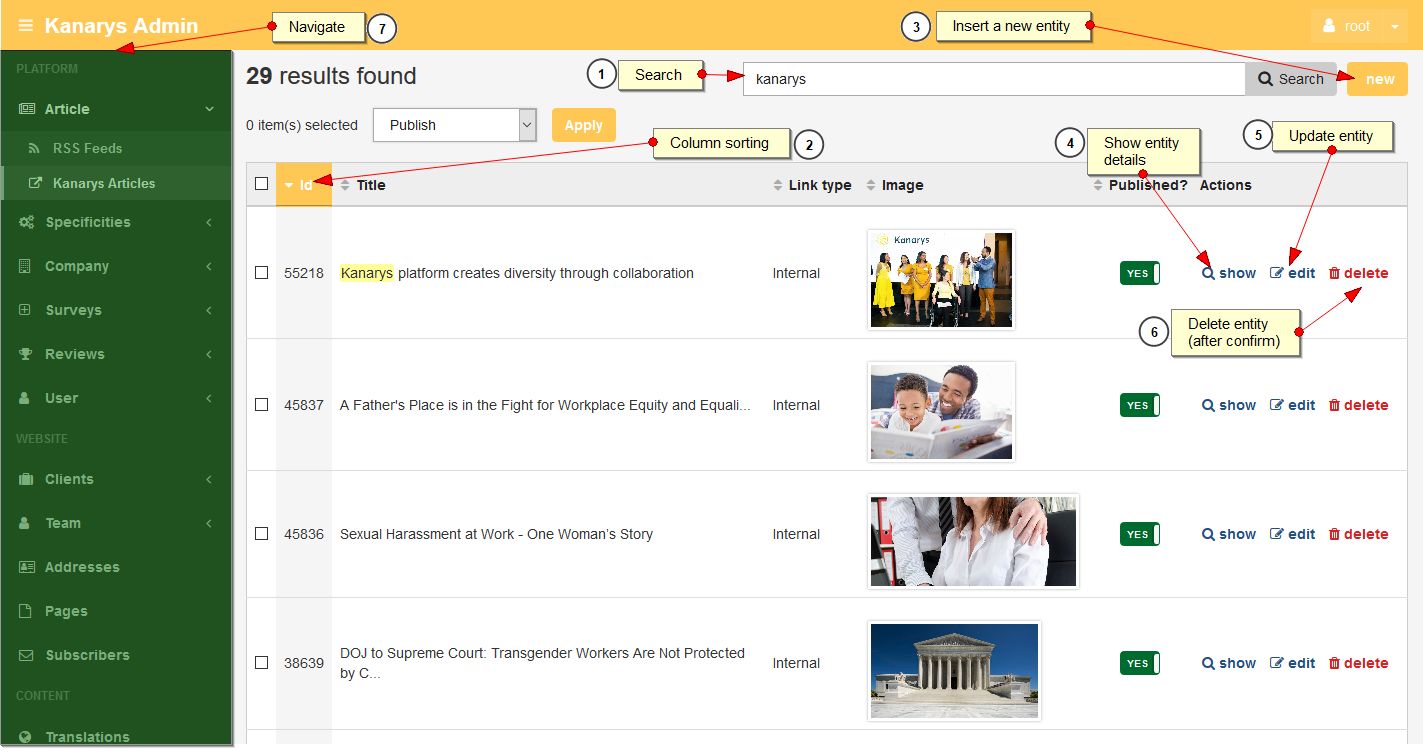
Task: Toggle Published switch for article 38639
Action: point(1140,663)
